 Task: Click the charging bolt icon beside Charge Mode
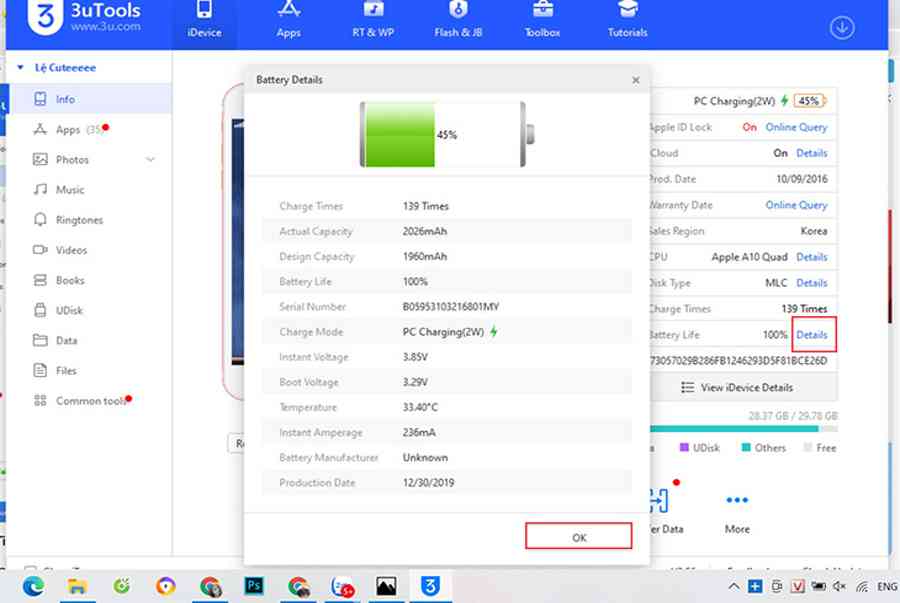pos(494,332)
